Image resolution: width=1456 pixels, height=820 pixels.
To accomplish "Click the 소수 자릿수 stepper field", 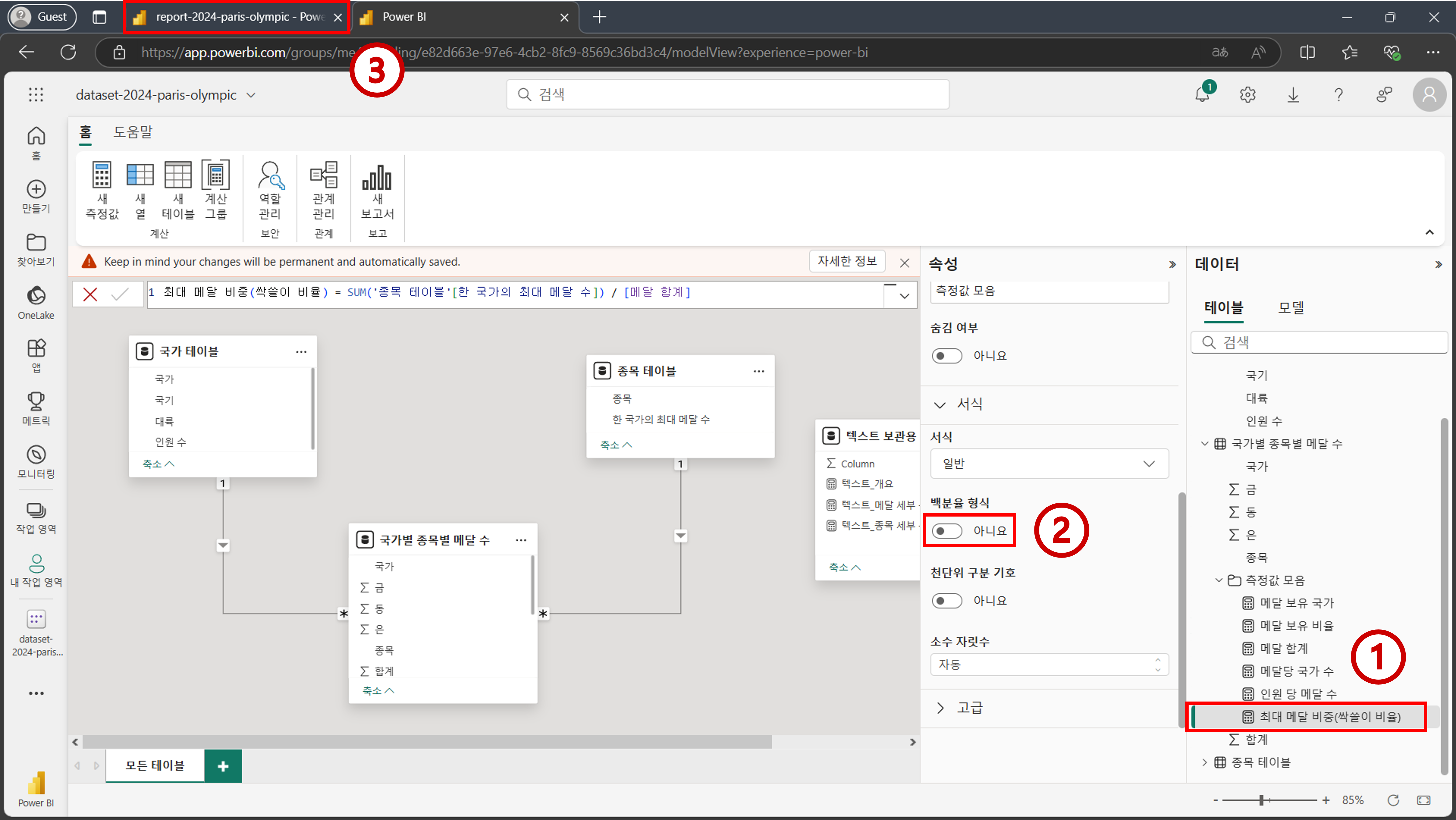I will click(x=1049, y=664).
